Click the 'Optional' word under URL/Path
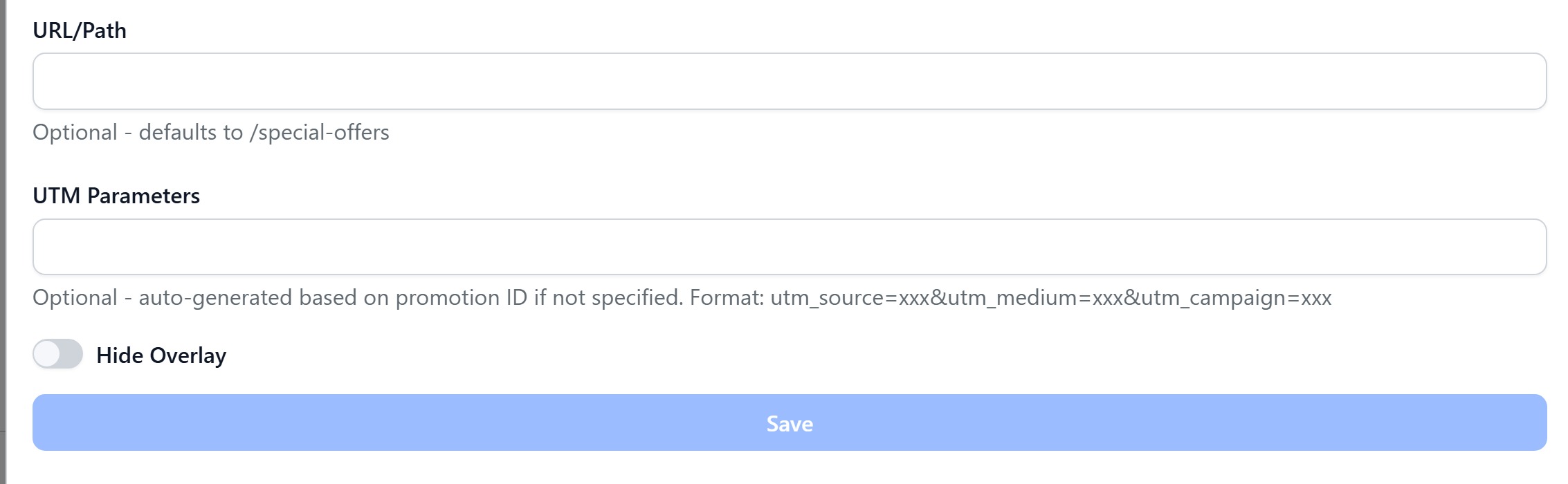The image size is (1568, 484). pos(75,132)
